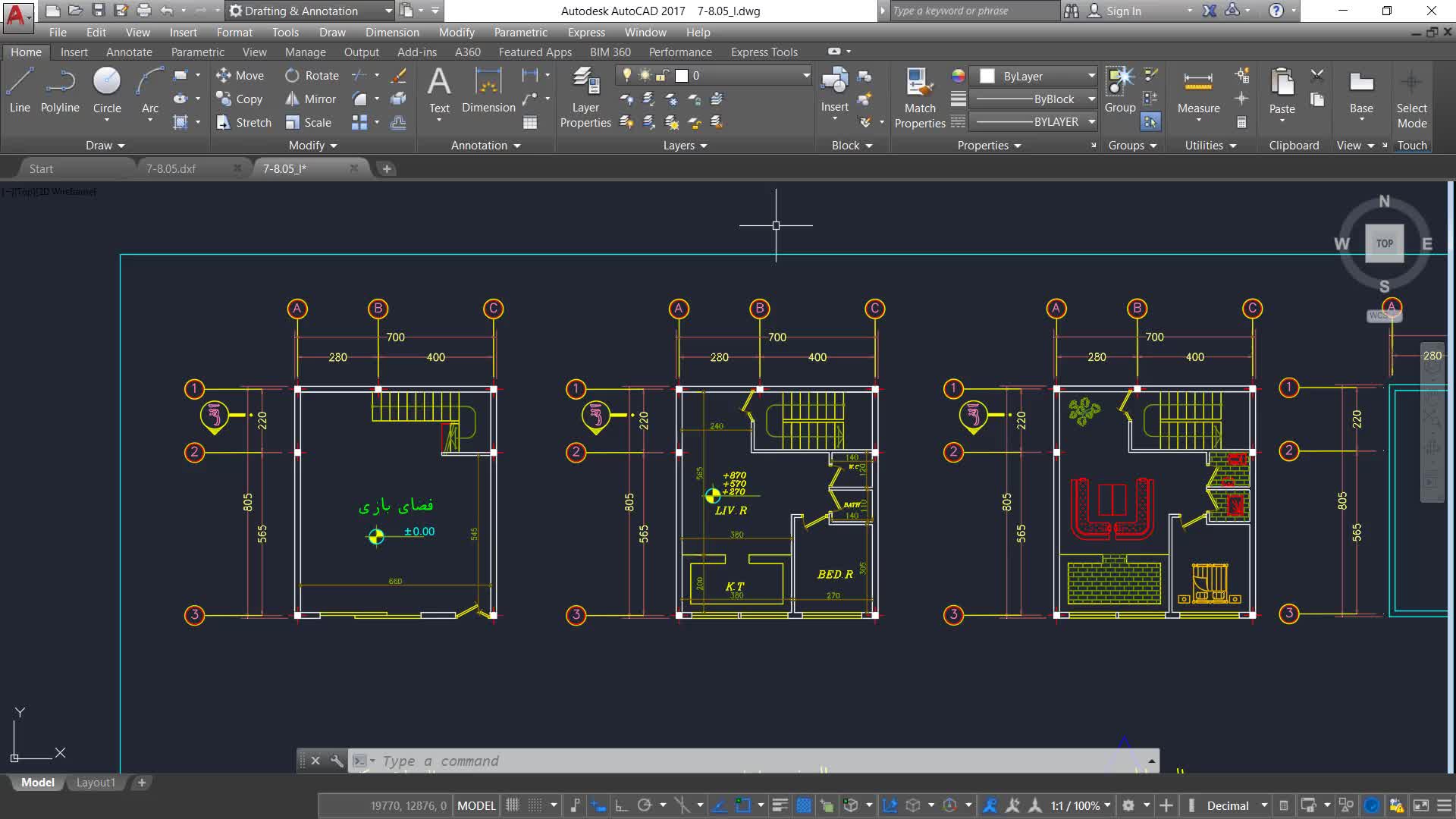
Task: Toggle ortho mode in status bar
Action: [621, 805]
